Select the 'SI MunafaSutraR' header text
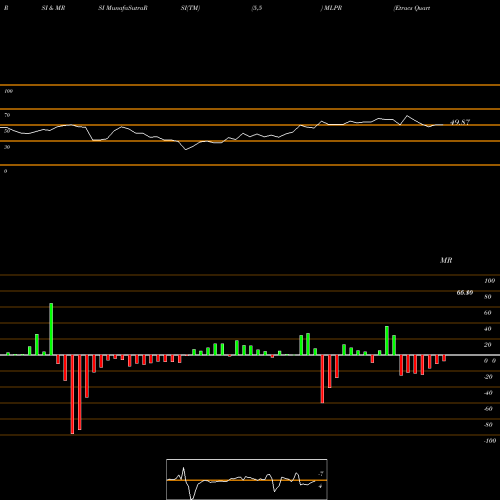The width and height of the screenshot is (500, 500). click(x=123, y=8)
